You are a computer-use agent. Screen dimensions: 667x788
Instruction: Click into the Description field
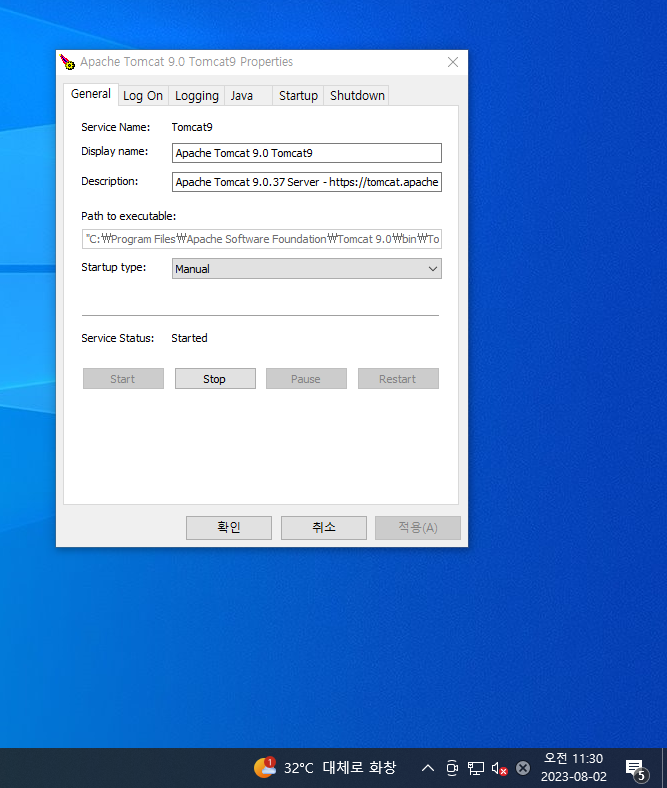pyautogui.click(x=307, y=182)
